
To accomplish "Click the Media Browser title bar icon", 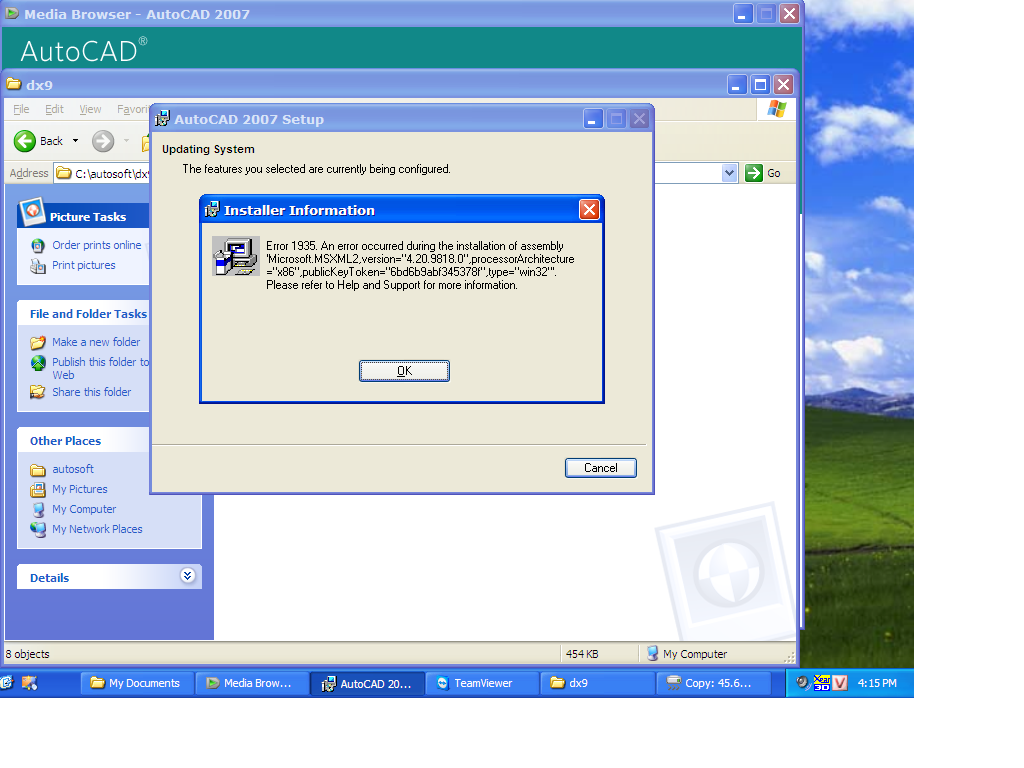I will tap(12, 13).
